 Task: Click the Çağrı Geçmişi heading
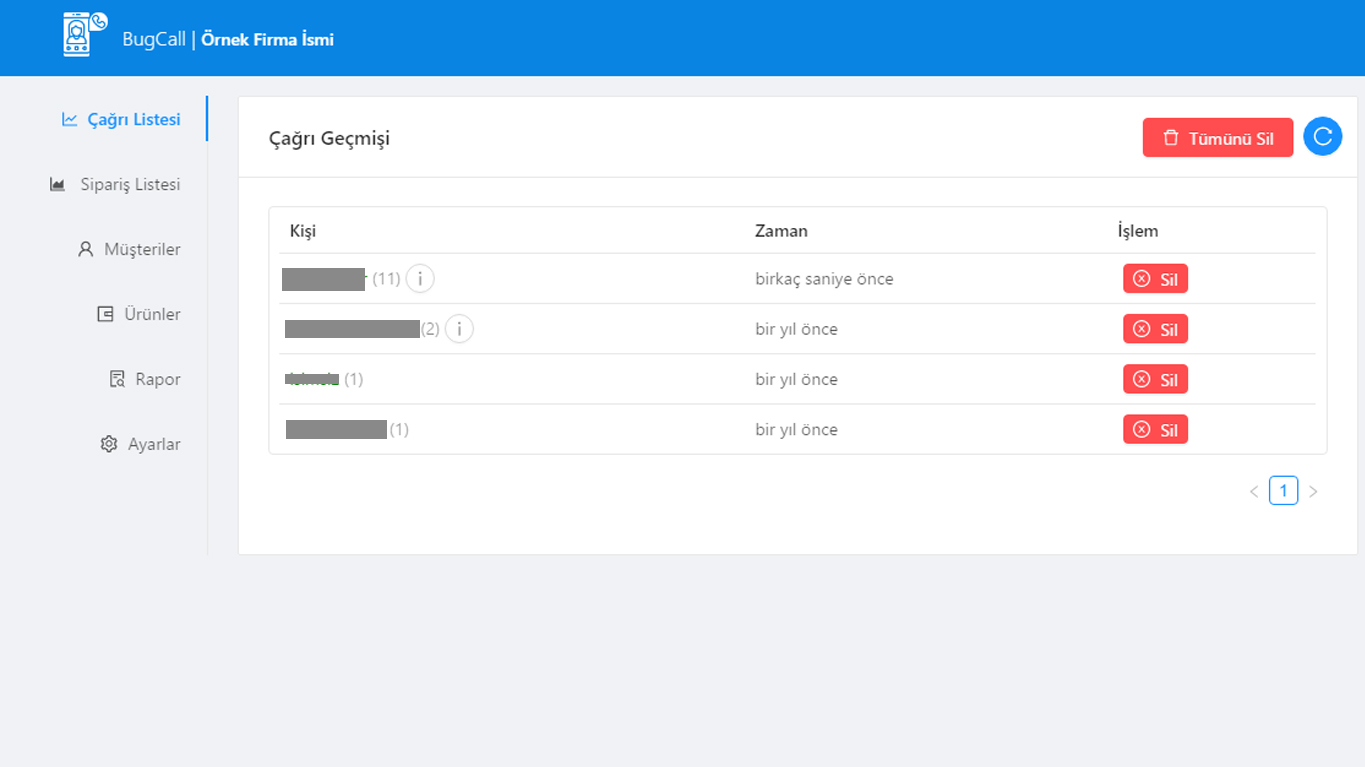pyautogui.click(x=329, y=138)
